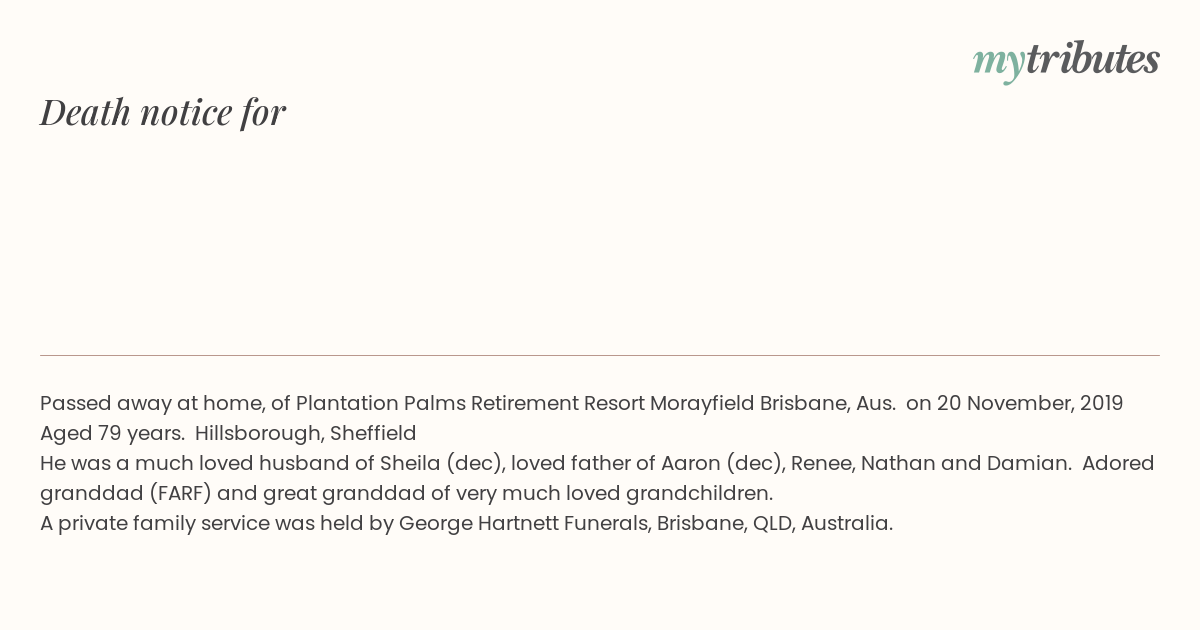Click 'George Hartnett Funerals' text
This screenshot has width=1200, height=630.
(x=523, y=523)
